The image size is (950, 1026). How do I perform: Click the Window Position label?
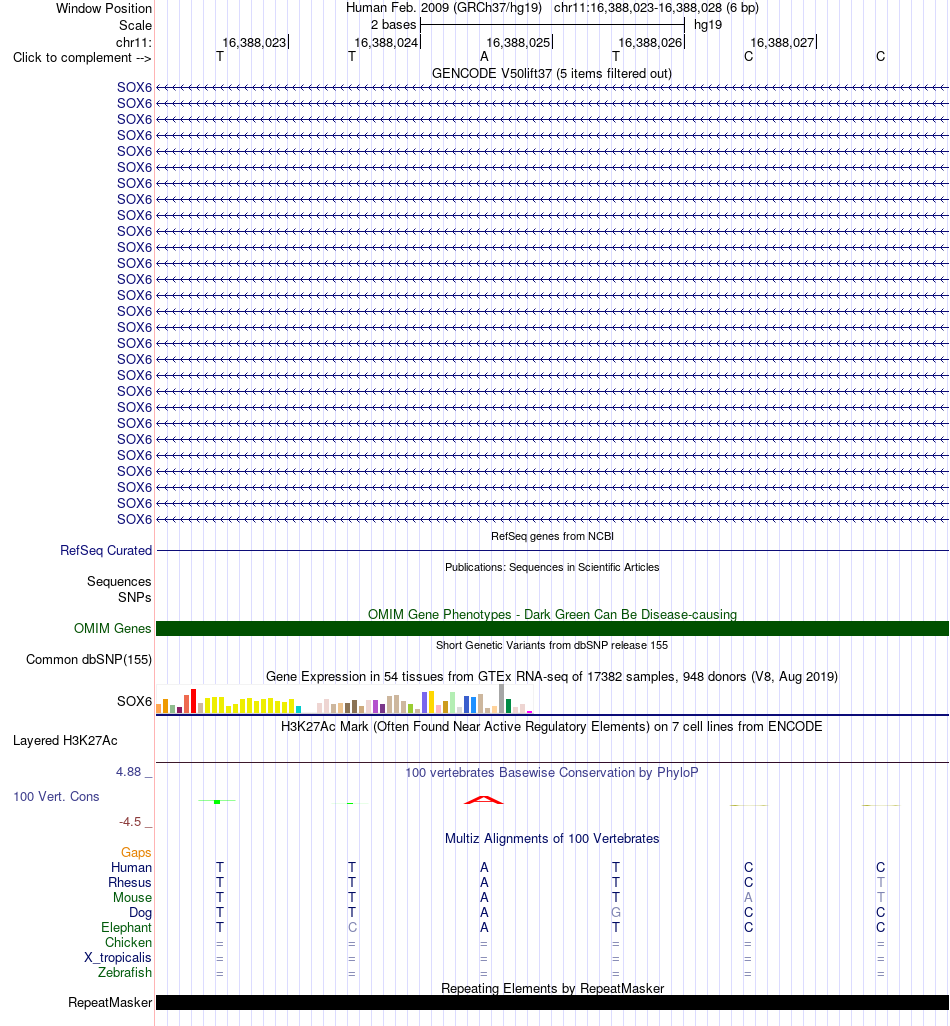[103, 9]
